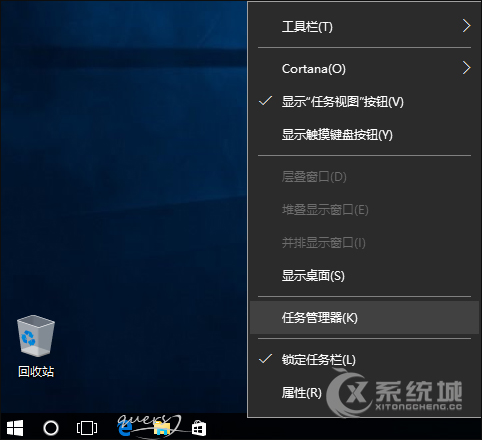
Task: Launch Microsoft Edge from the taskbar
Action: click(125, 428)
